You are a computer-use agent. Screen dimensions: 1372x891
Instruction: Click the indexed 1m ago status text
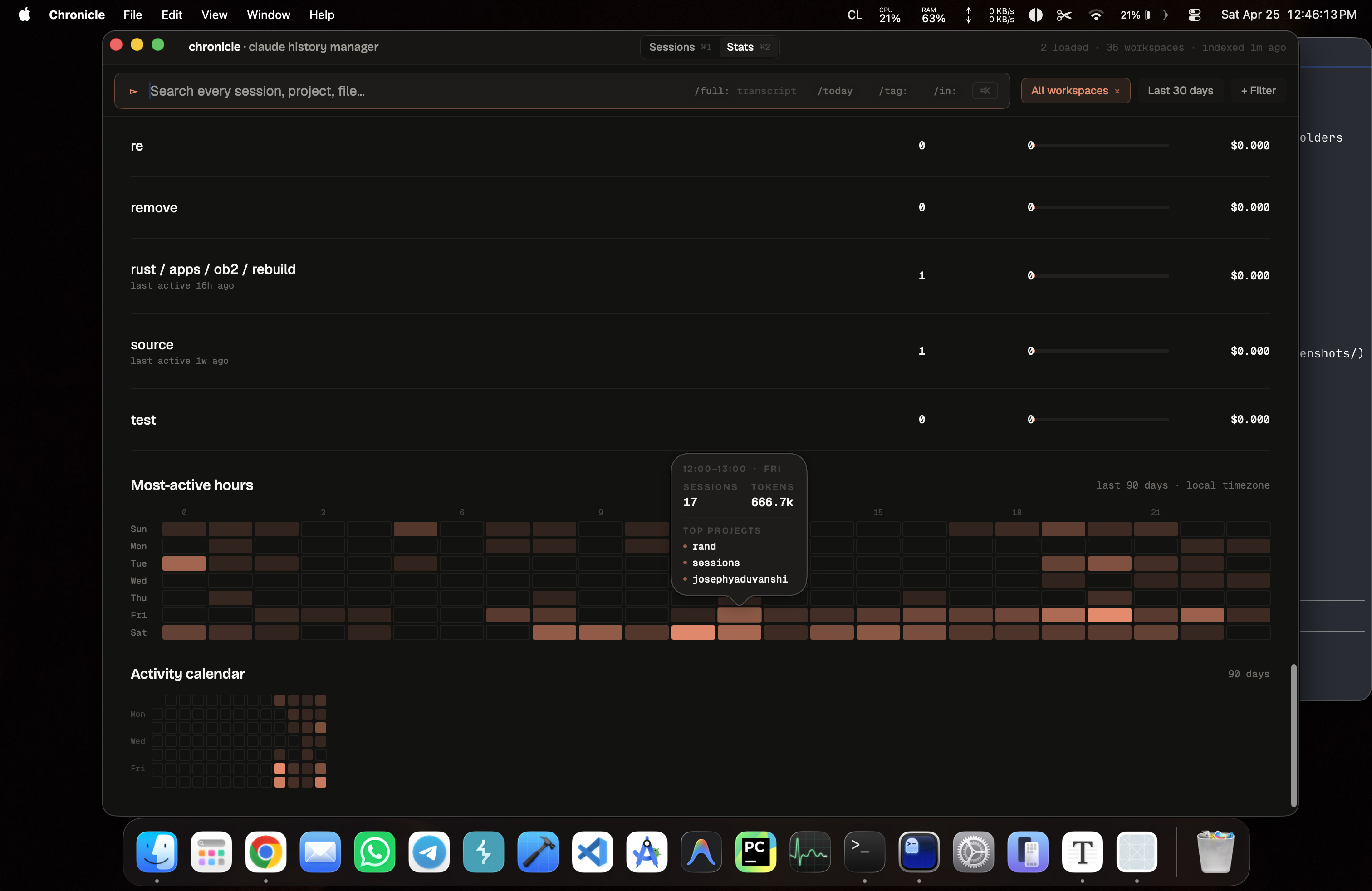tap(1244, 47)
